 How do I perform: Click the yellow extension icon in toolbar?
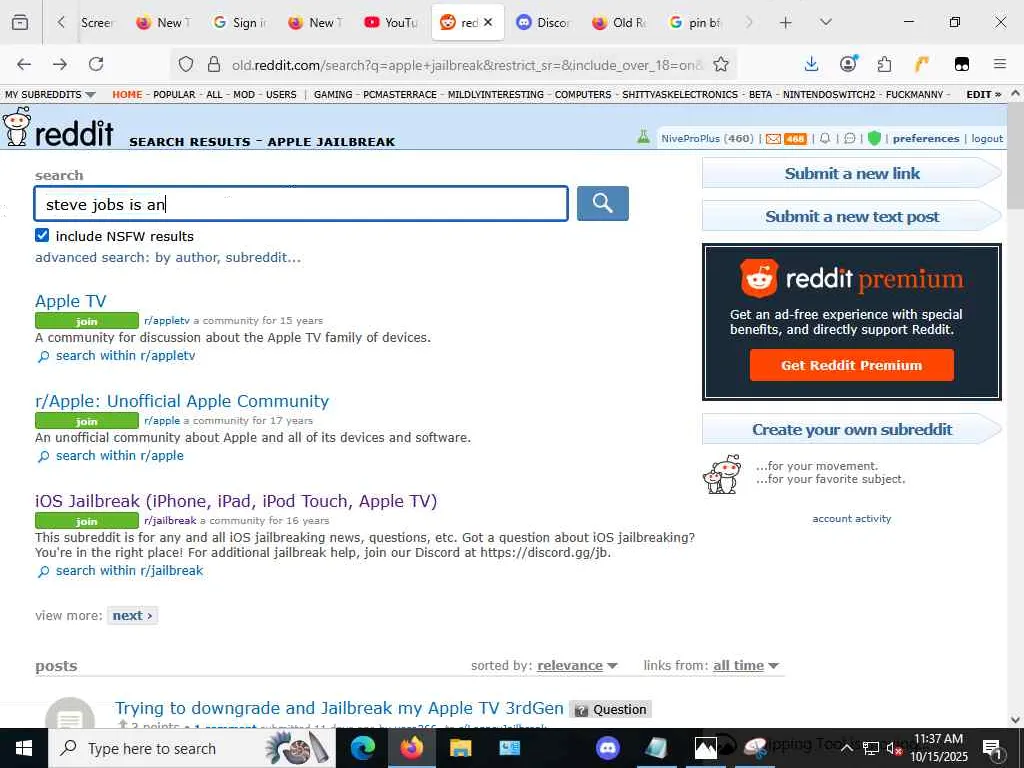[921, 63]
